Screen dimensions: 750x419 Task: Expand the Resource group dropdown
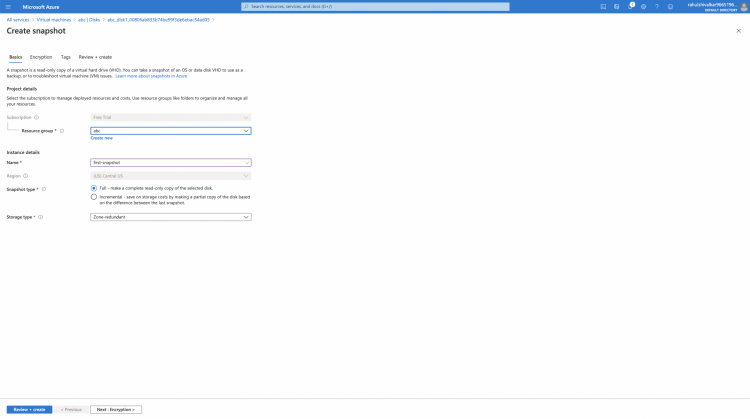click(170, 130)
